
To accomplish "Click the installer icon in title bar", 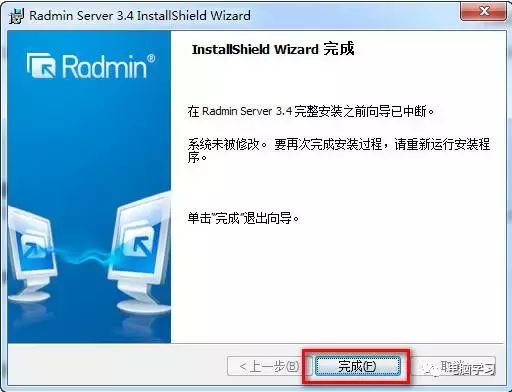I will 16,16.
